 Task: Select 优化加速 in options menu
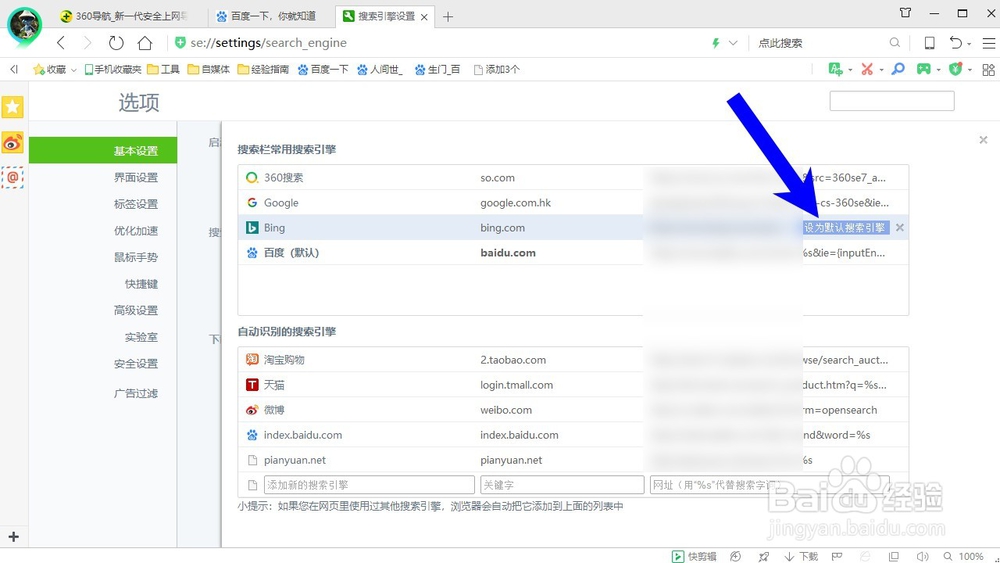pos(136,231)
